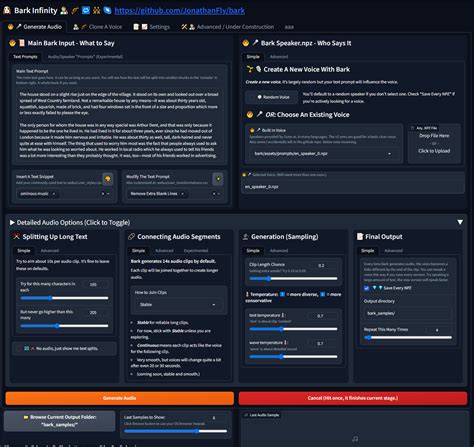This screenshot has height=447, width=474.
Task: Click the 205 max characters number field
Action: (96, 312)
